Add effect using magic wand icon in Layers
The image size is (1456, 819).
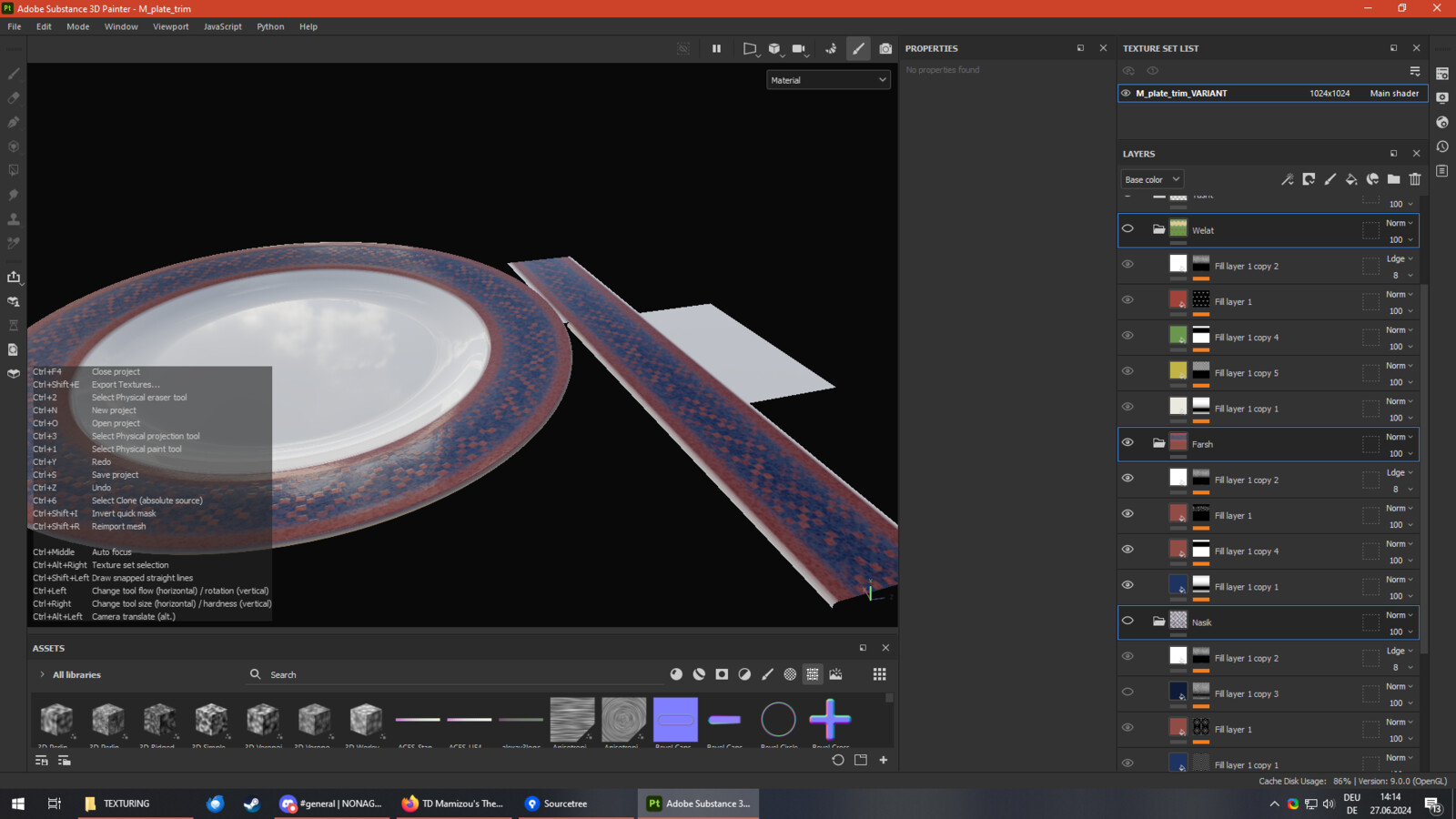click(1288, 179)
